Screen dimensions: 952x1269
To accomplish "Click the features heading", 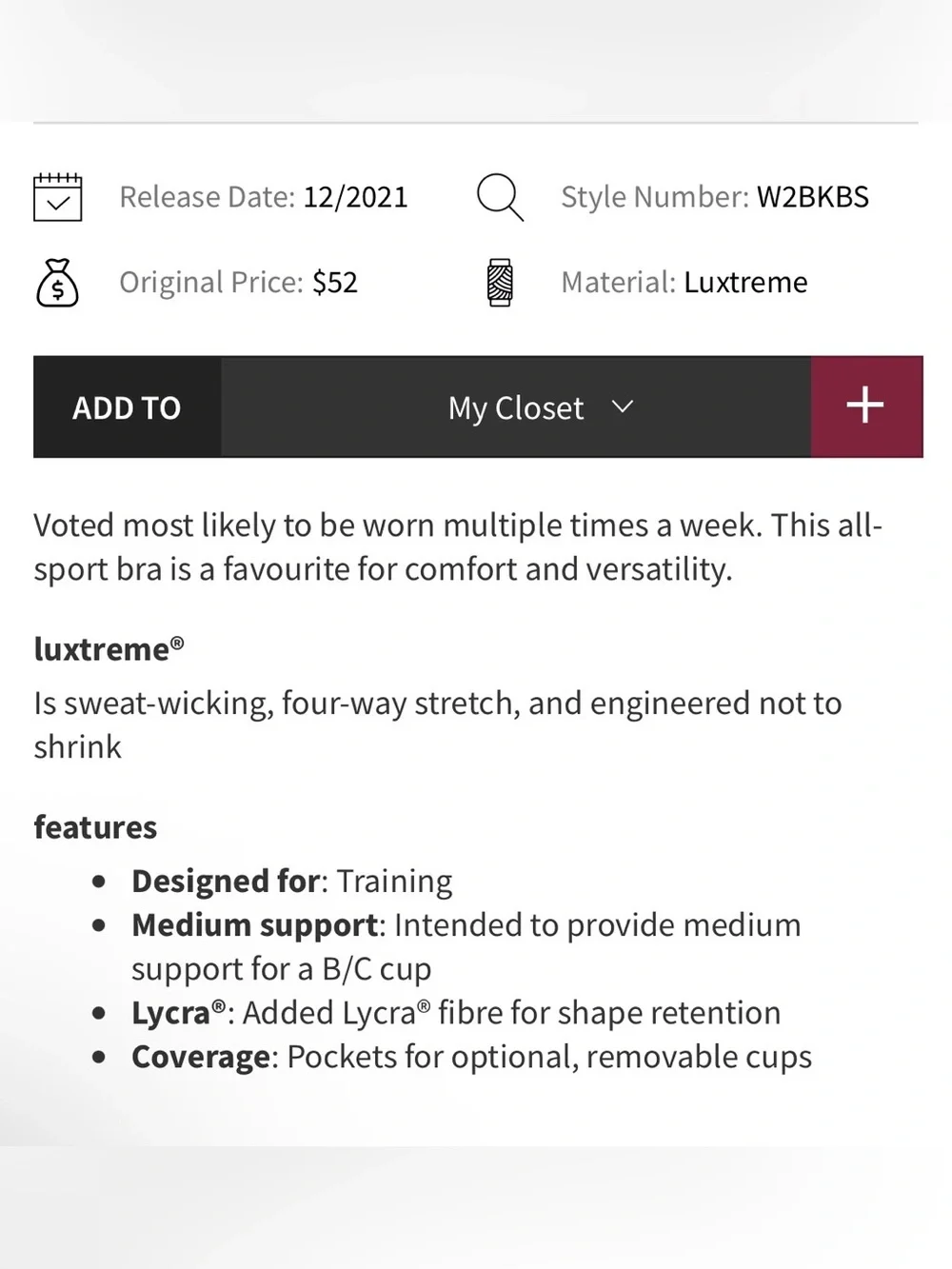I will click(95, 827).
